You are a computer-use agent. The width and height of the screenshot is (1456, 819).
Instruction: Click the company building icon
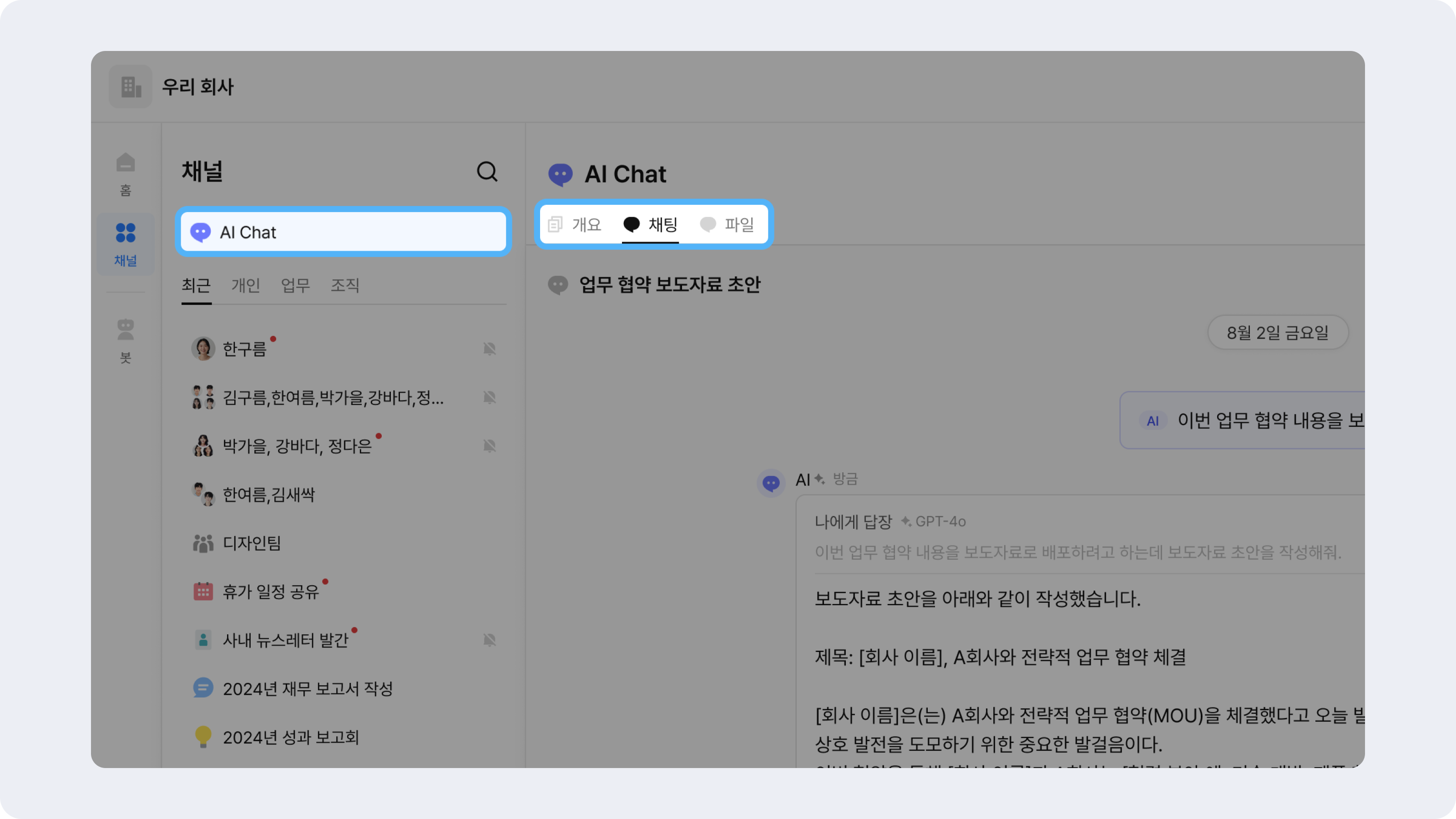(x=131, y=86)
